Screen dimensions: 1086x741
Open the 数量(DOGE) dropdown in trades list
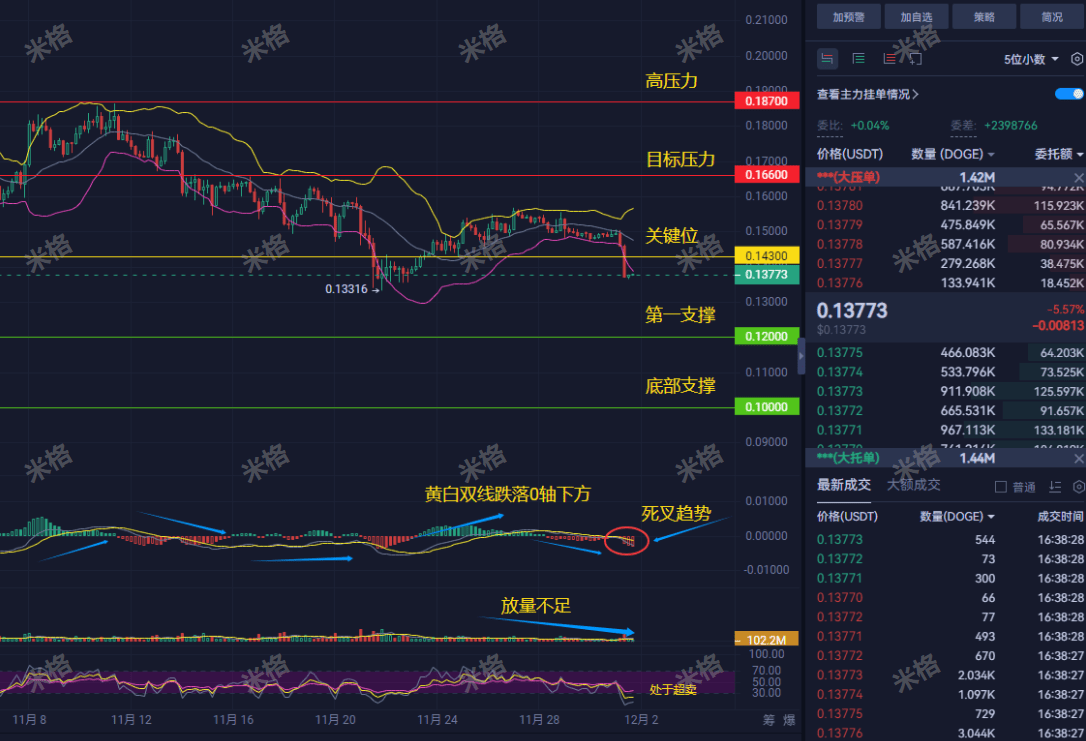[957, 517]
